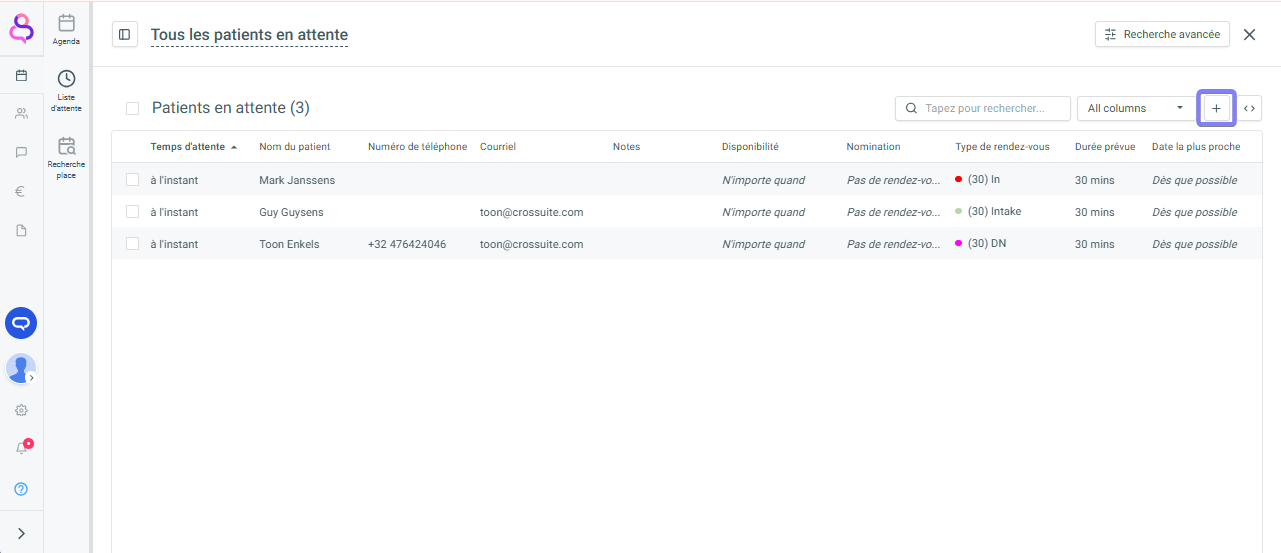This screenshot has width=1281, height=553.
Task: Expand table width with arrows button
Action: [x=1249, y=108]
